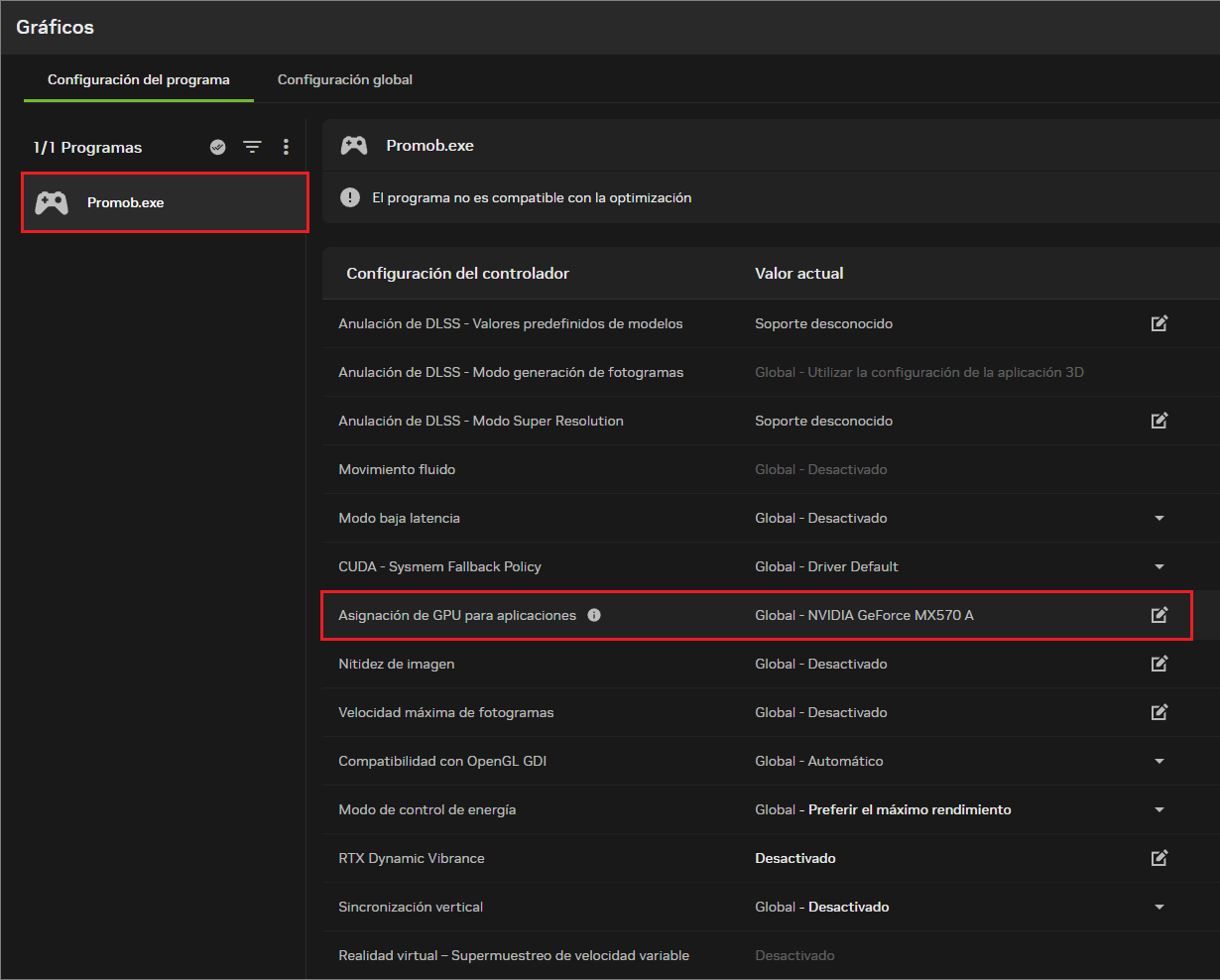Click the Movimiento fluido setting row
The image size is (1220, 980).
click(772, 469)
